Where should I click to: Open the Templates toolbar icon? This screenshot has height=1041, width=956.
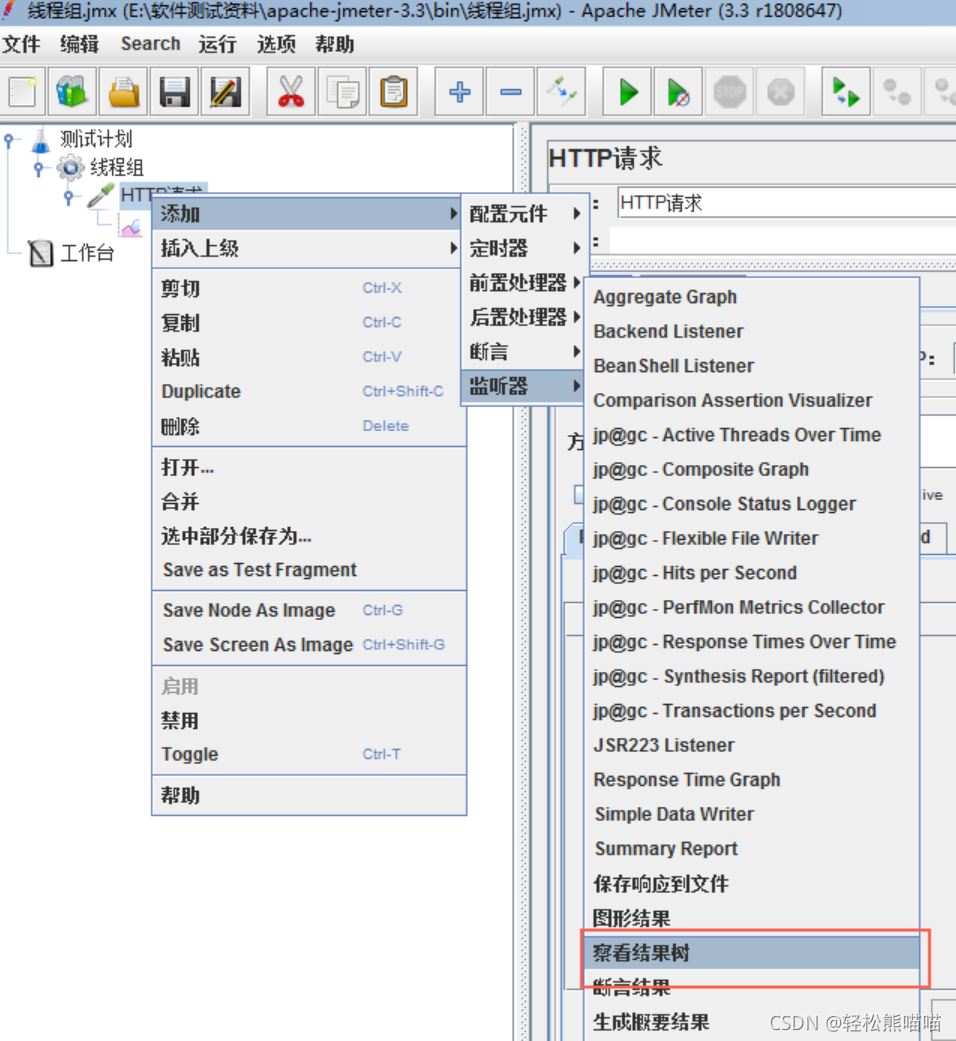click(72, 92)
